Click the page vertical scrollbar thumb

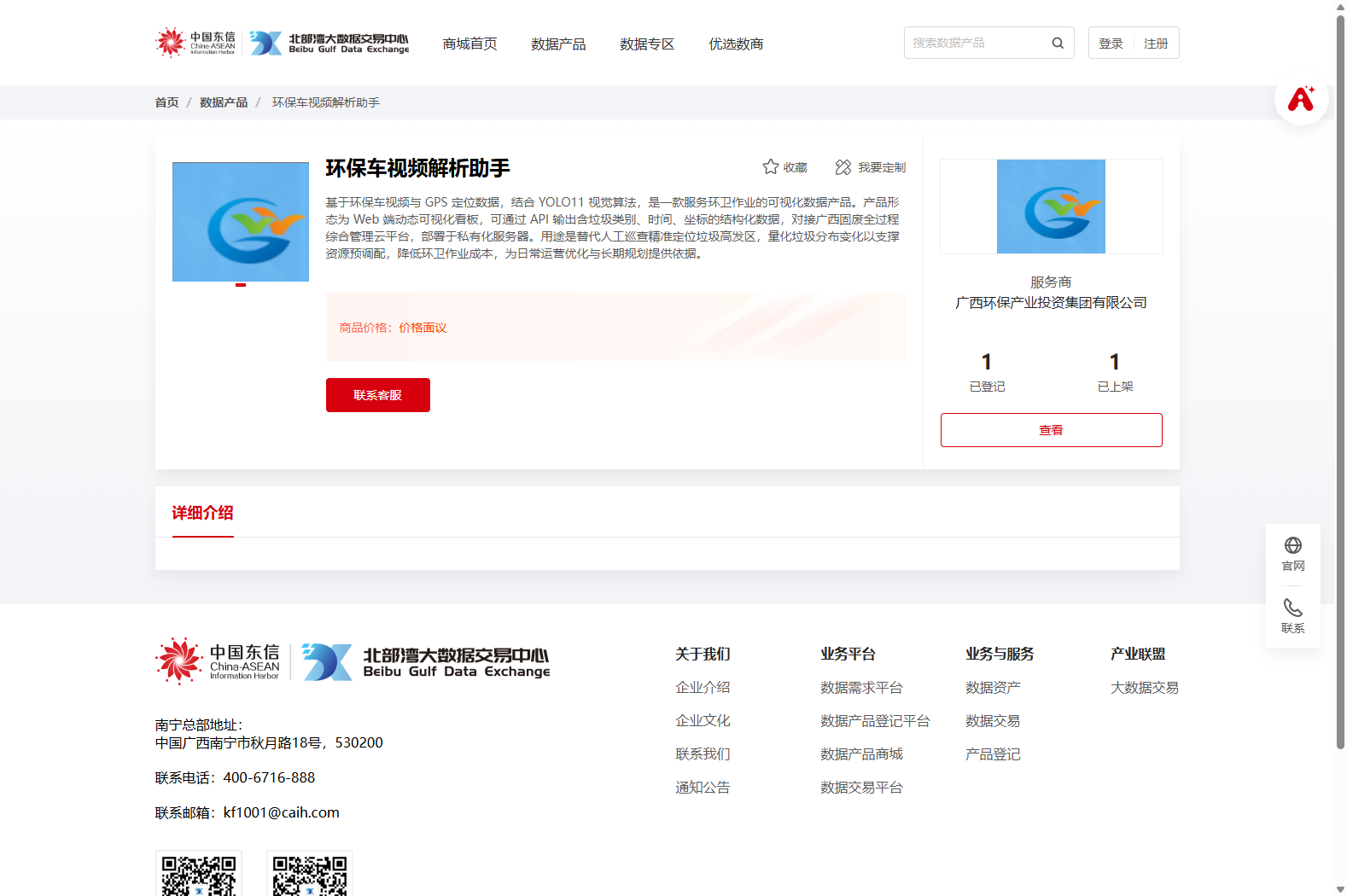click(x=1340, y=381)
